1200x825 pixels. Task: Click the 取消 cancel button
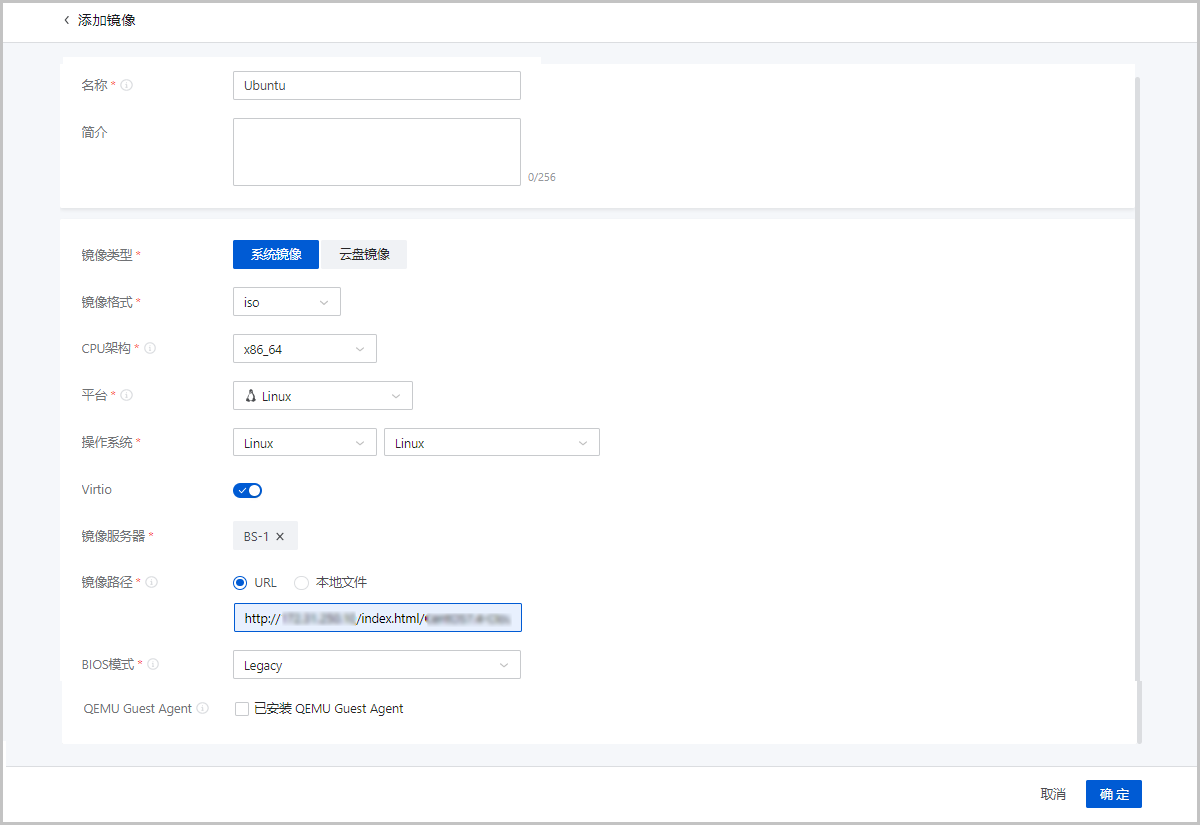coord(1052,794)
